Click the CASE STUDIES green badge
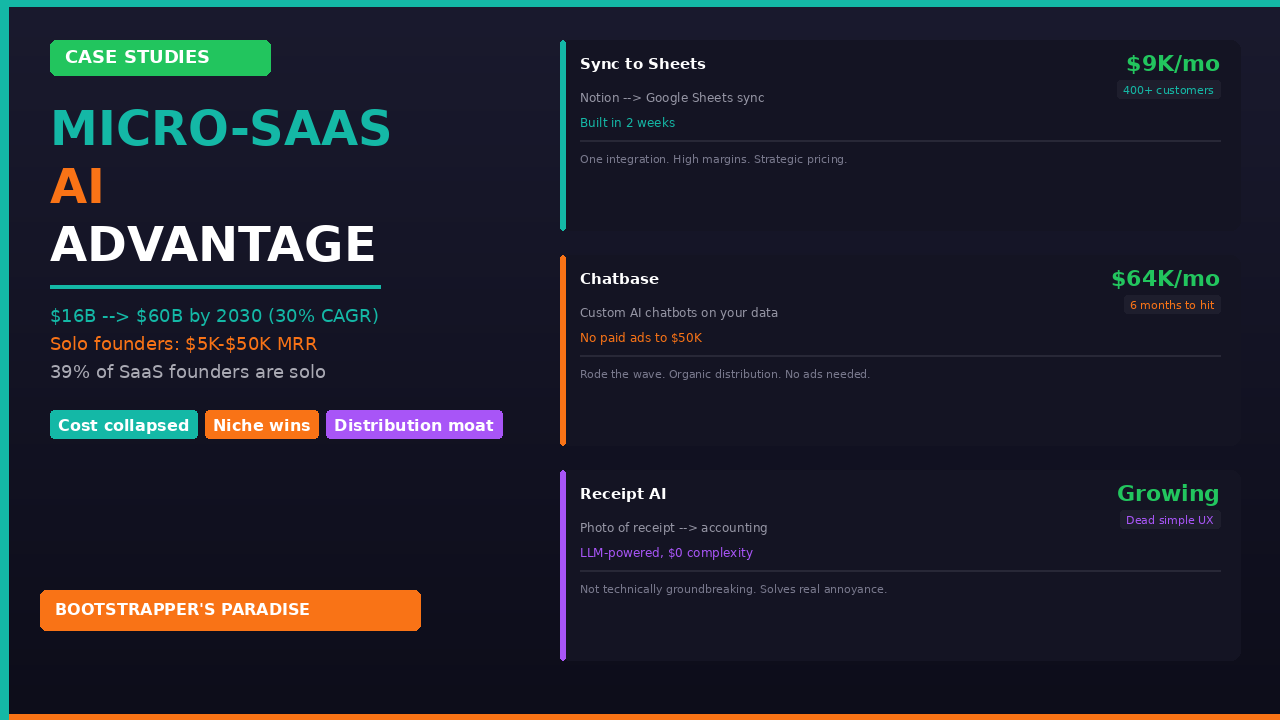 [160, 58]
